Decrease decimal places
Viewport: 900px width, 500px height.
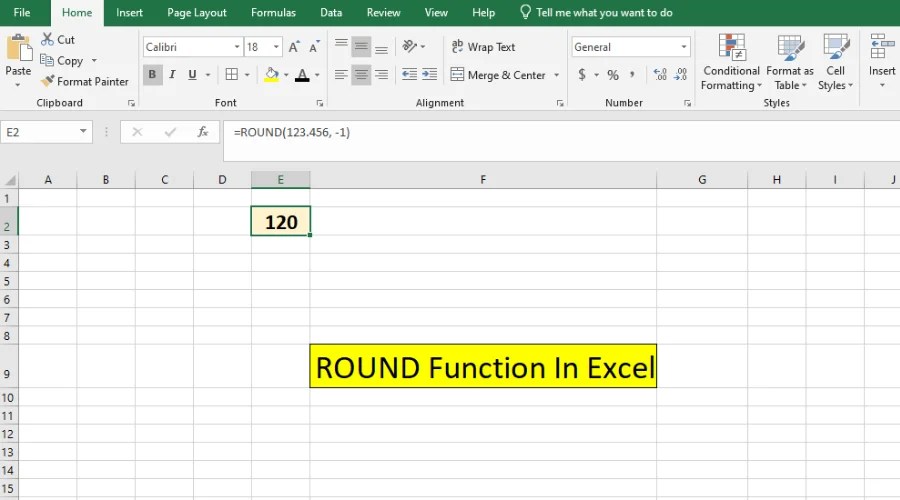[680, 75]
